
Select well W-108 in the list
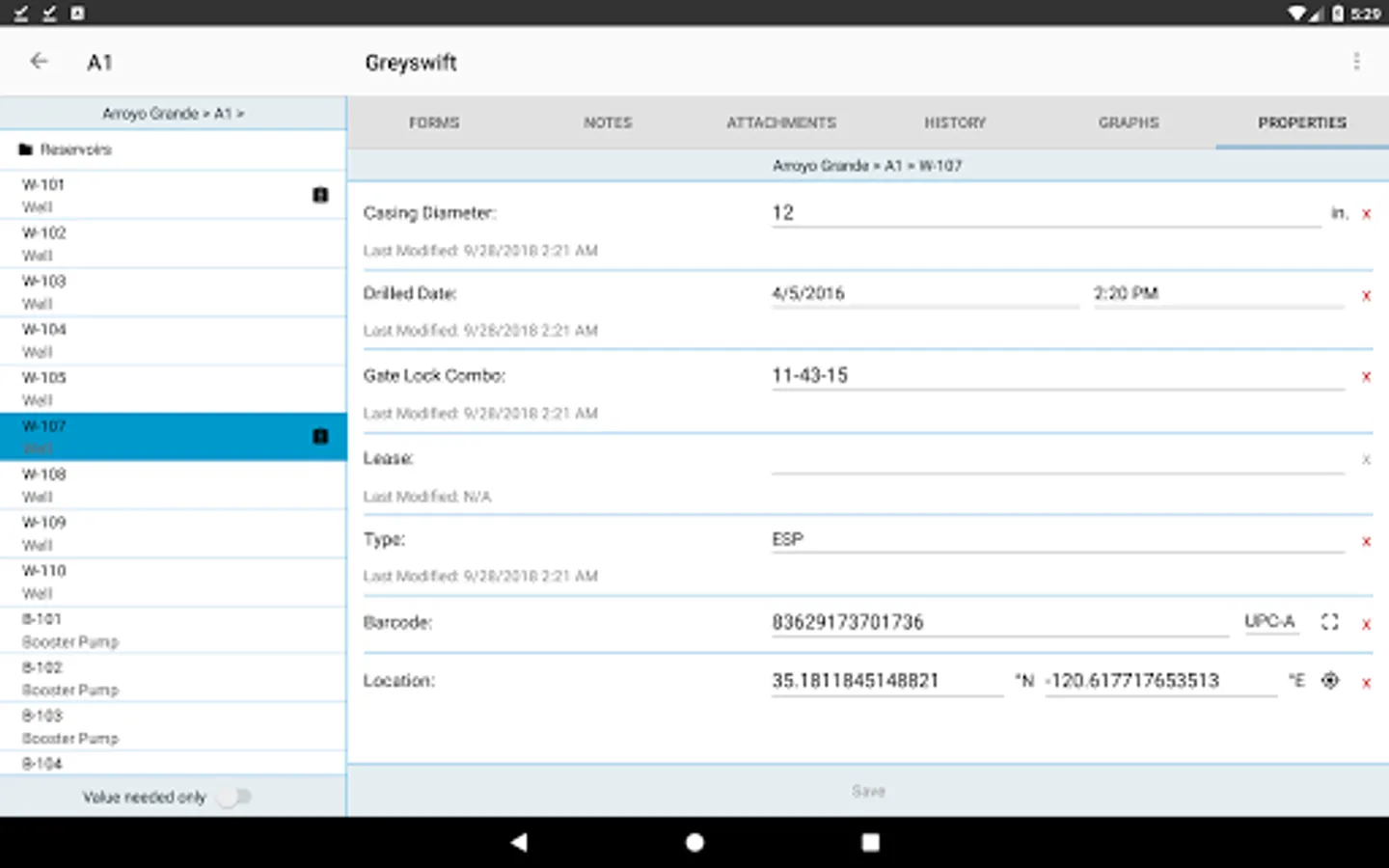pos(174,485)
